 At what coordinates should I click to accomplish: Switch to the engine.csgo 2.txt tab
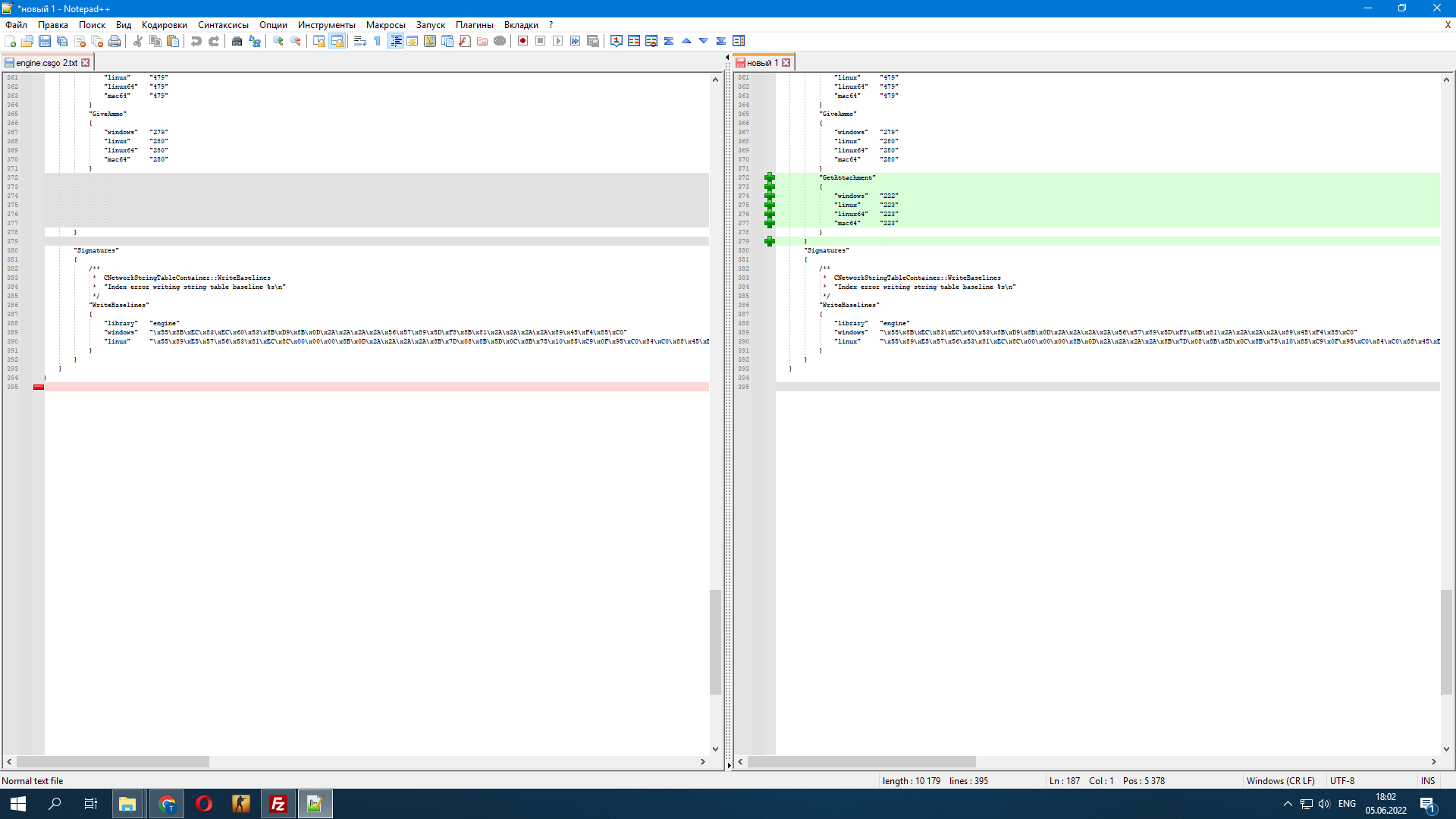click(x=45, y=62)
